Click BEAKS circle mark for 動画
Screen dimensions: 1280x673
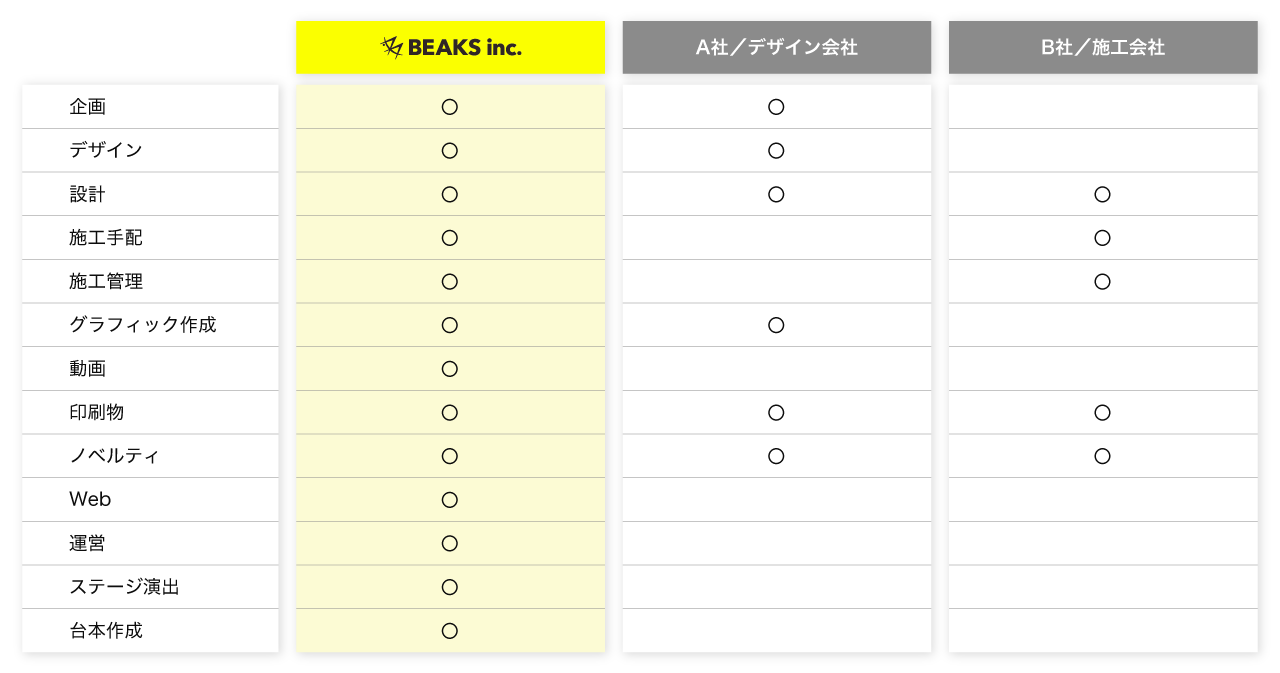(x=450, y=369)
